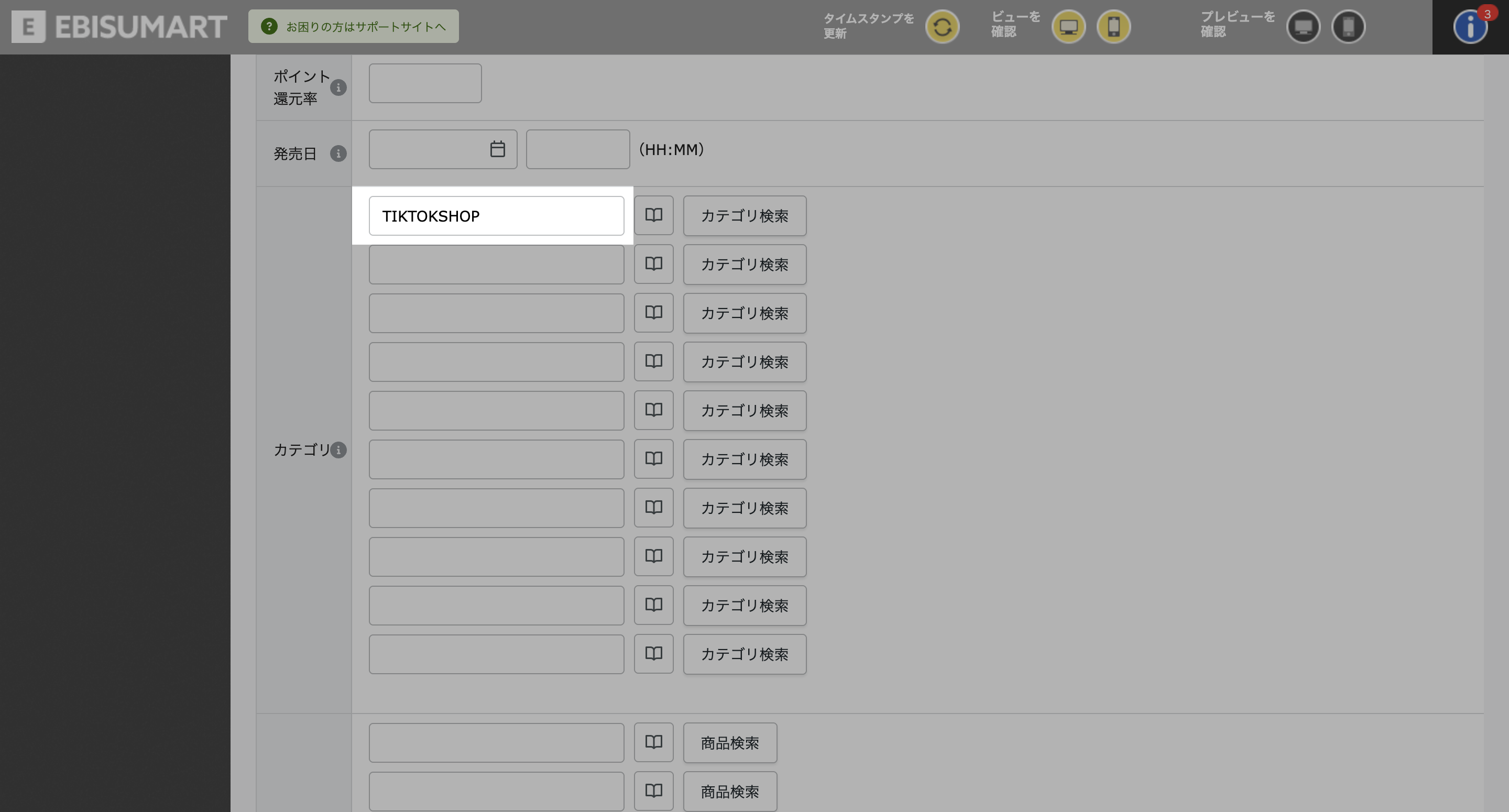Open the support site link お困りの方はサポートサイトへ
This screenshot has height=812, width=1509.
(353, 26)
